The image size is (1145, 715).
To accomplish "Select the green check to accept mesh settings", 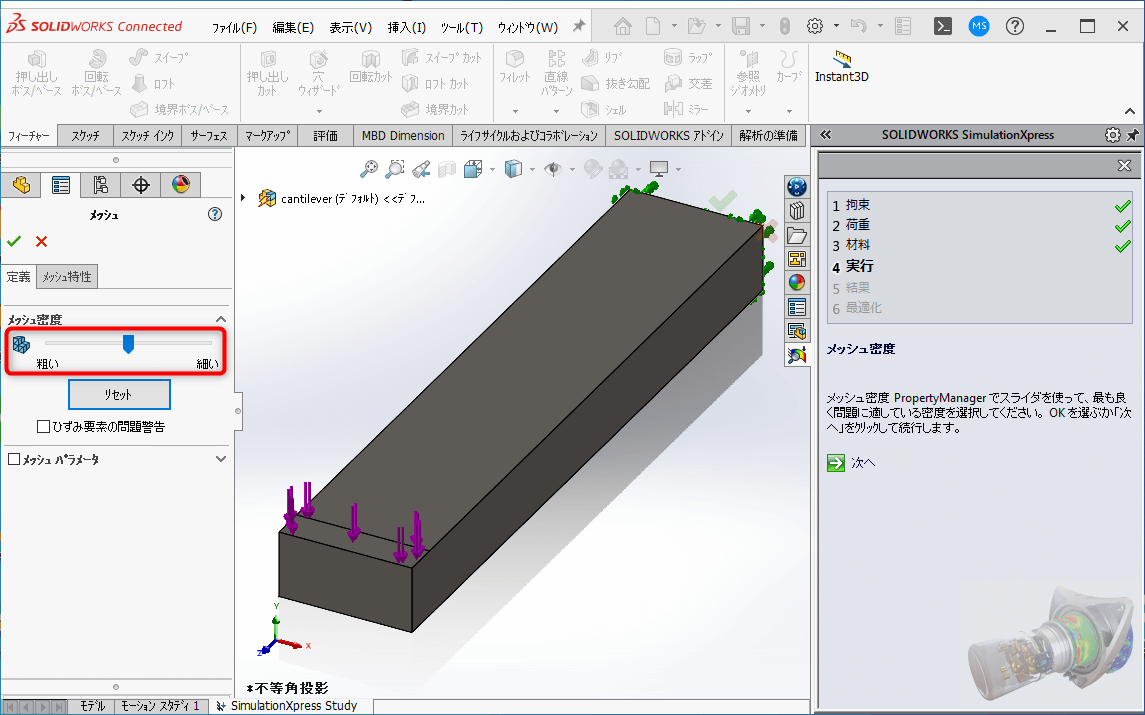I will 14,241.
